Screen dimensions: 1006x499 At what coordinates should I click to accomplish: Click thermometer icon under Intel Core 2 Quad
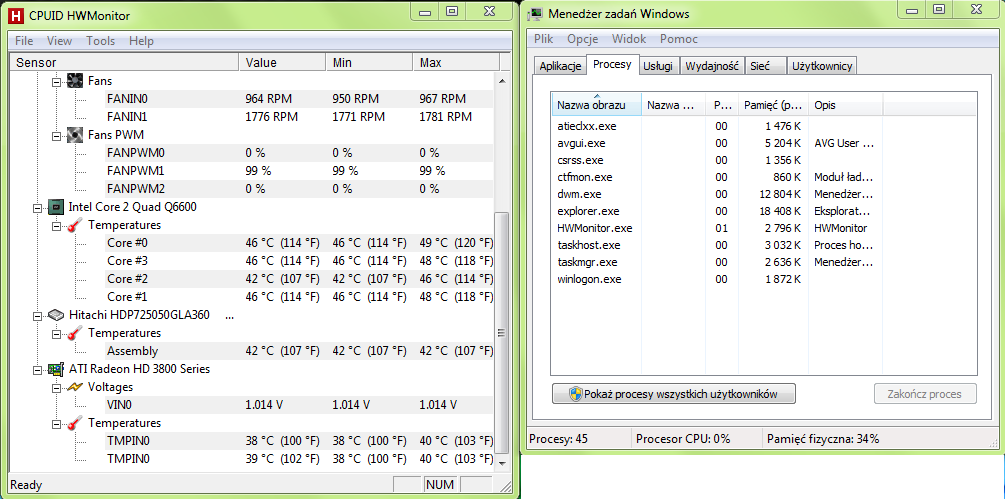click(74, 225)
